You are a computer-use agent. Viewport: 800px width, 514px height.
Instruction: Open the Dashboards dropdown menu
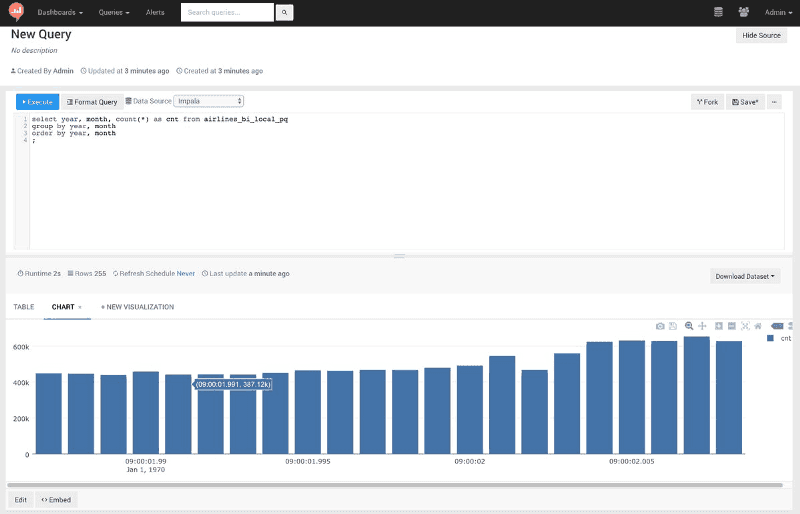pos(61,13)
